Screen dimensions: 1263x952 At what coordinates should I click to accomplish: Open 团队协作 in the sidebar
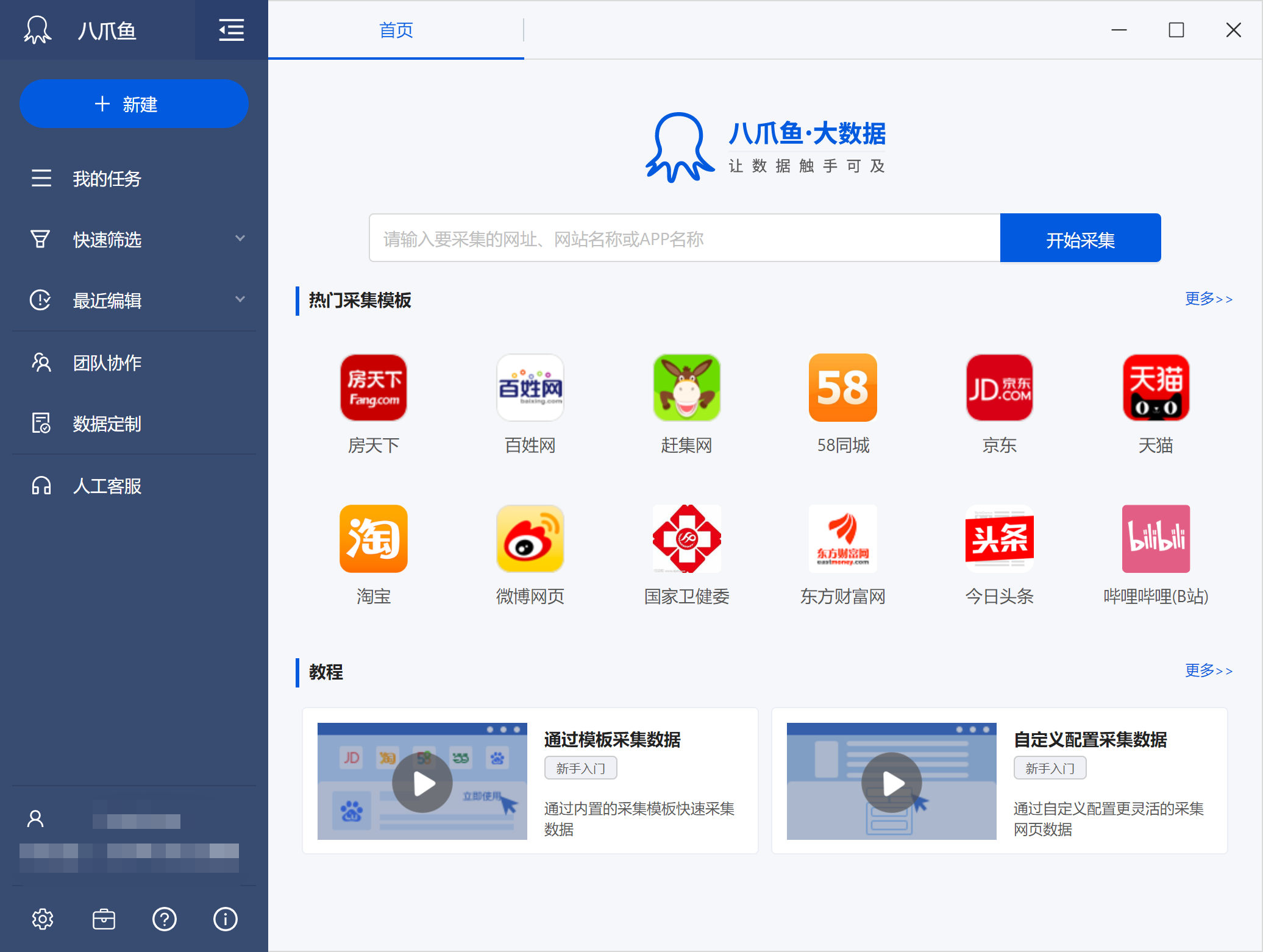tap(107, 363)
